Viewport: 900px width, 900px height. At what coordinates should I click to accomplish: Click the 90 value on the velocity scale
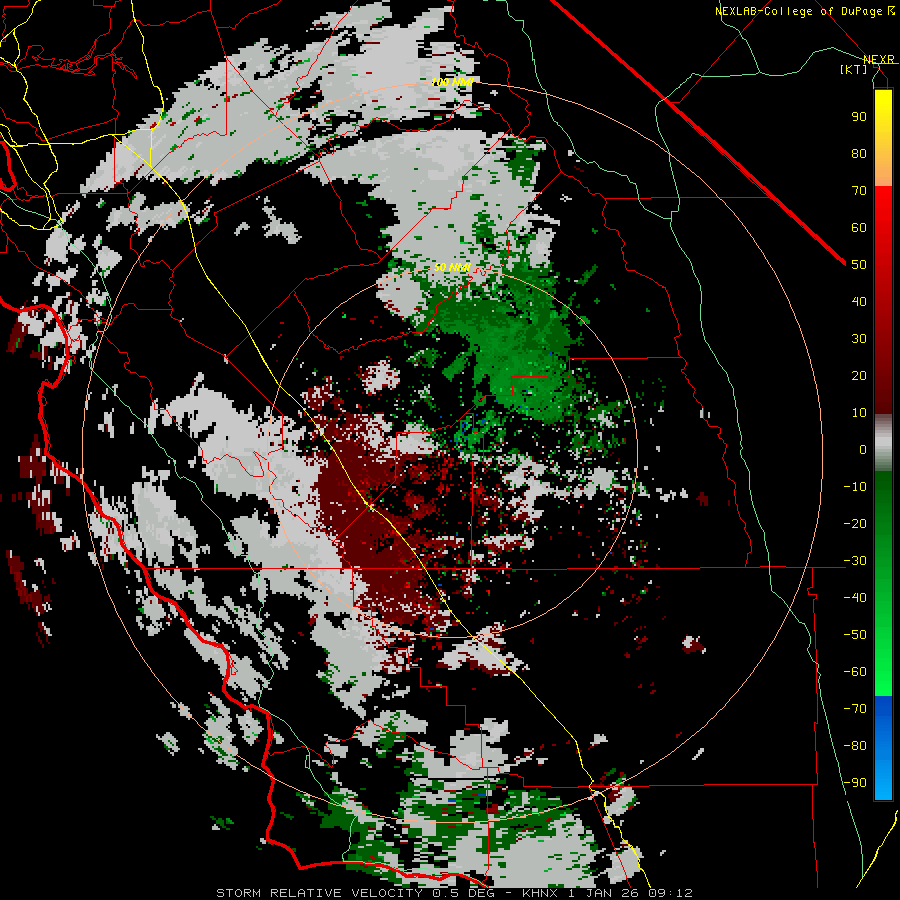pos(859,117)
